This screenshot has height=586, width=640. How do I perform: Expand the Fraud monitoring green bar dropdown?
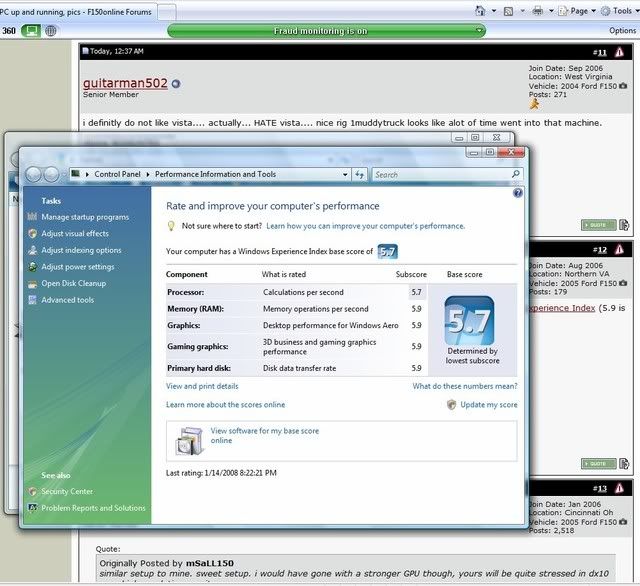click(x=480, y=31)
